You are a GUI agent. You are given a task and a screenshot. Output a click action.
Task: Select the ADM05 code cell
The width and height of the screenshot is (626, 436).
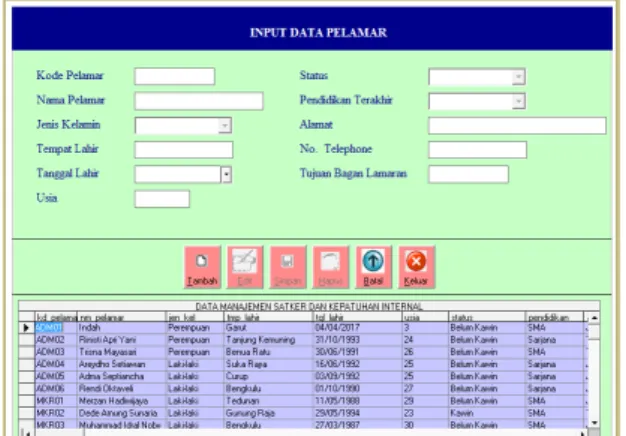55,377
